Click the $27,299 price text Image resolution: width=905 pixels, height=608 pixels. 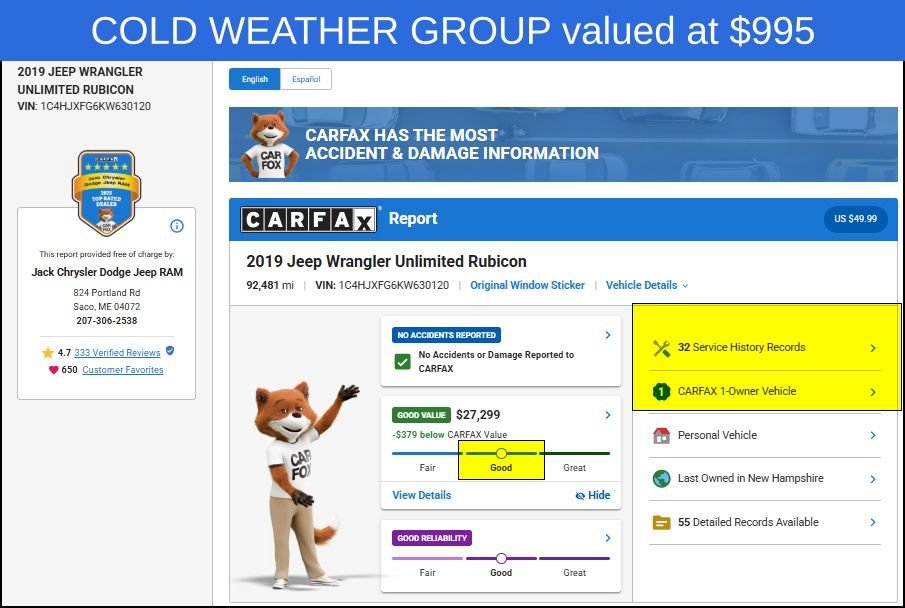pyautogui.click(x=478, y=415)
